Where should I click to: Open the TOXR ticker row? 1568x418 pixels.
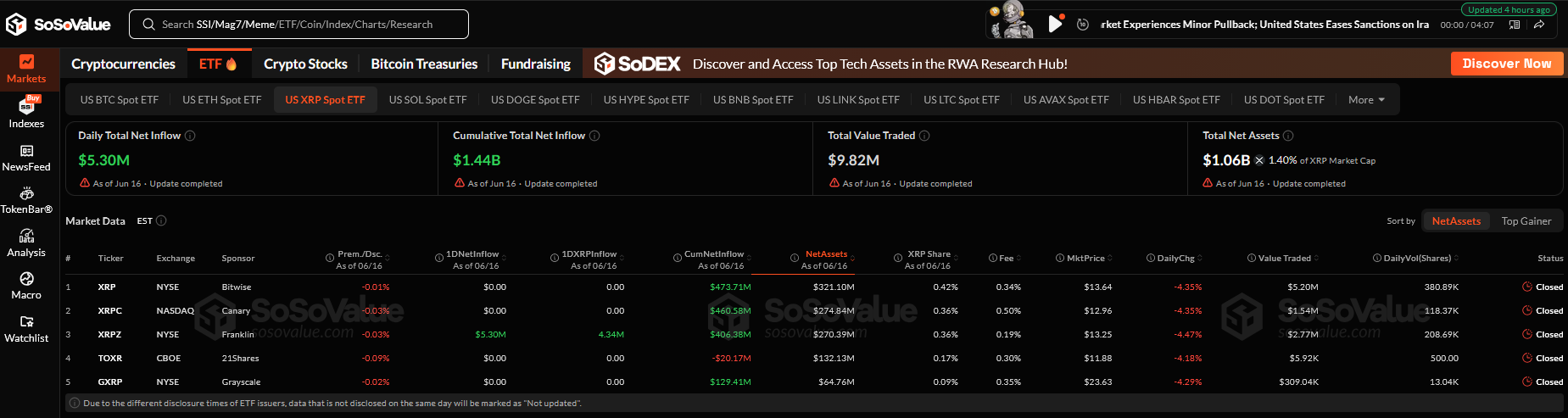click(x=814, y=358)
